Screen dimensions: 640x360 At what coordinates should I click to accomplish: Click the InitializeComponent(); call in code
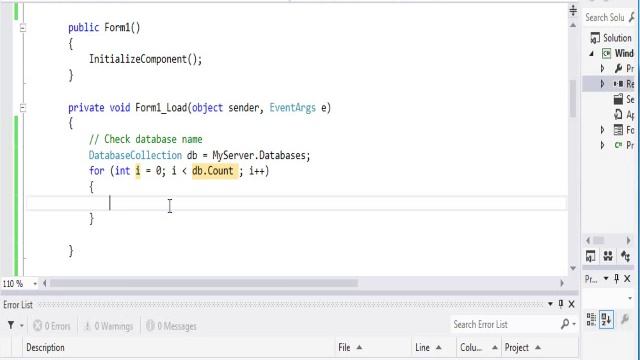click(145, 59)
